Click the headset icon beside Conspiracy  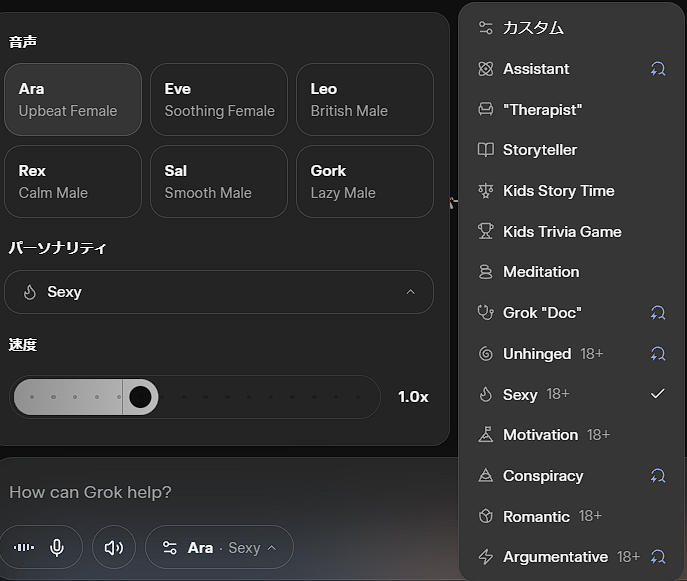657,476
